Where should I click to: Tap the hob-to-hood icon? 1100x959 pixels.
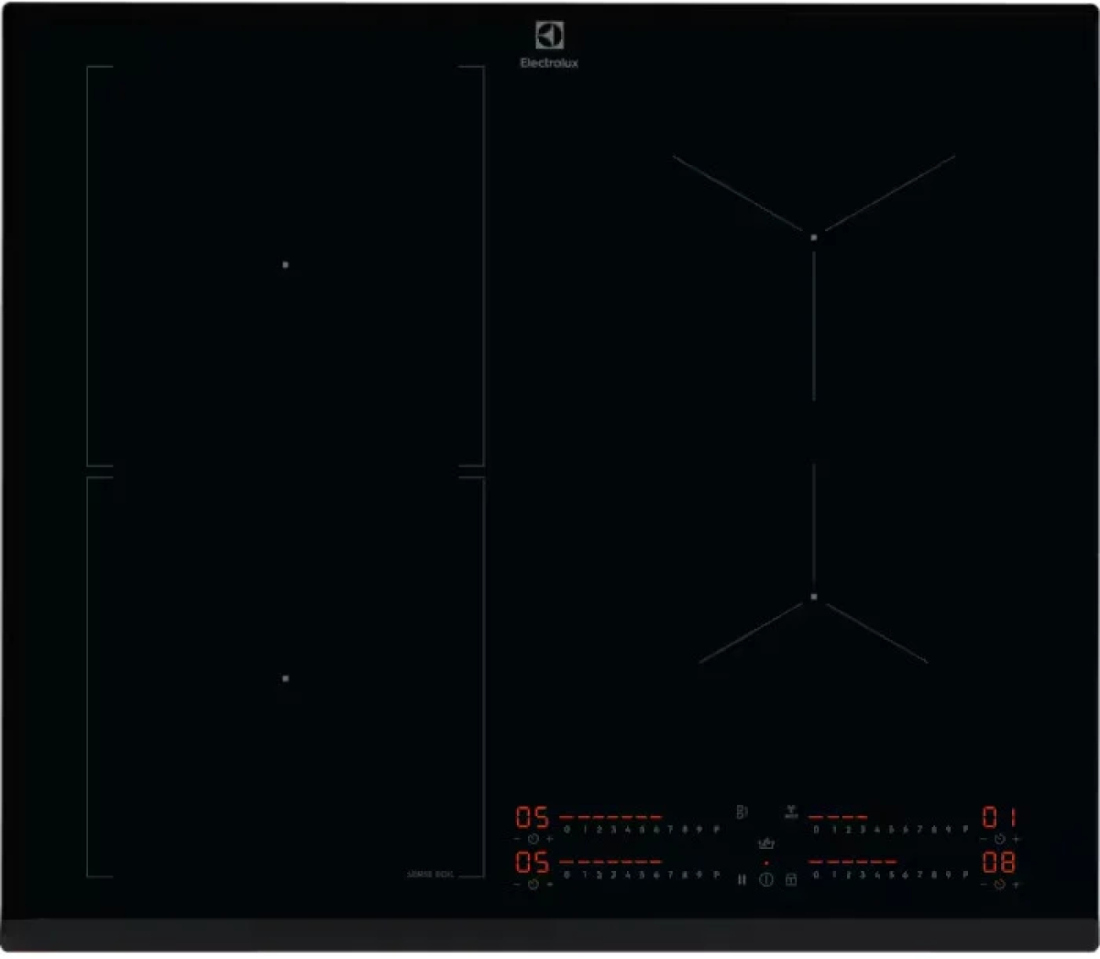tap(791, 812)
